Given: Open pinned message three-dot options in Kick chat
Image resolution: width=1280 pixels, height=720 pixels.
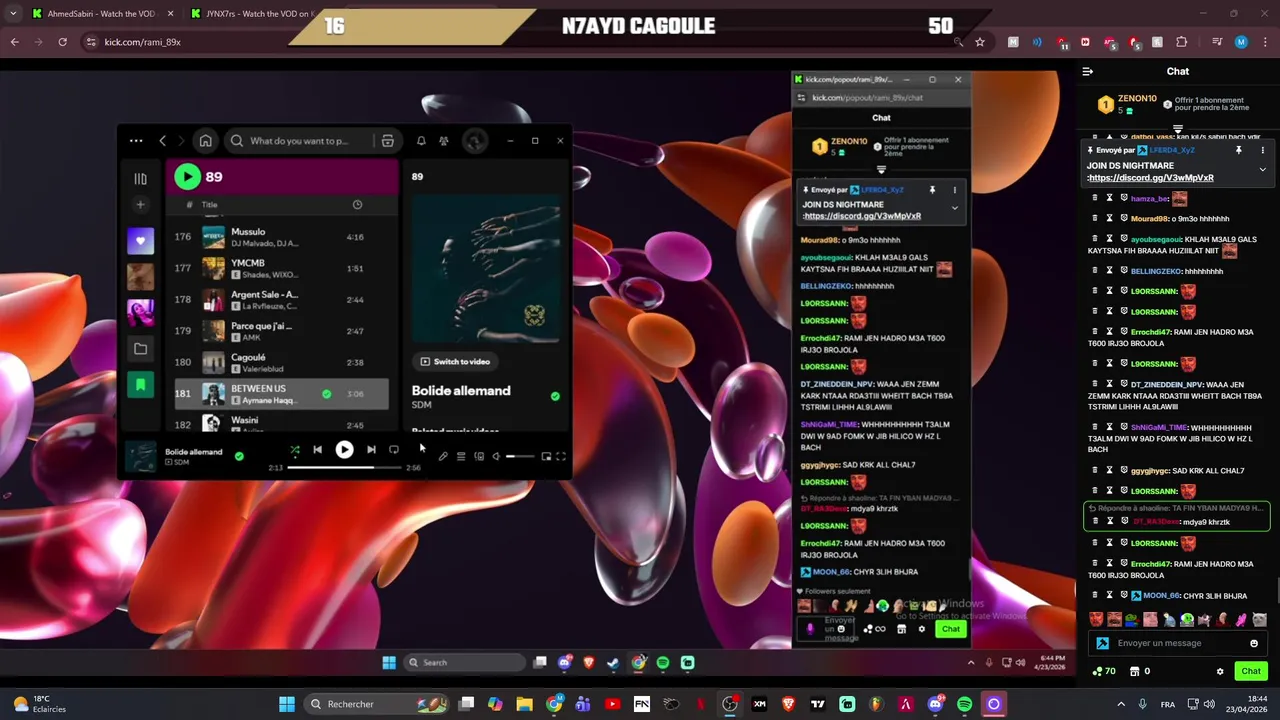Looking at the screenshot, I should [1262, 150].
